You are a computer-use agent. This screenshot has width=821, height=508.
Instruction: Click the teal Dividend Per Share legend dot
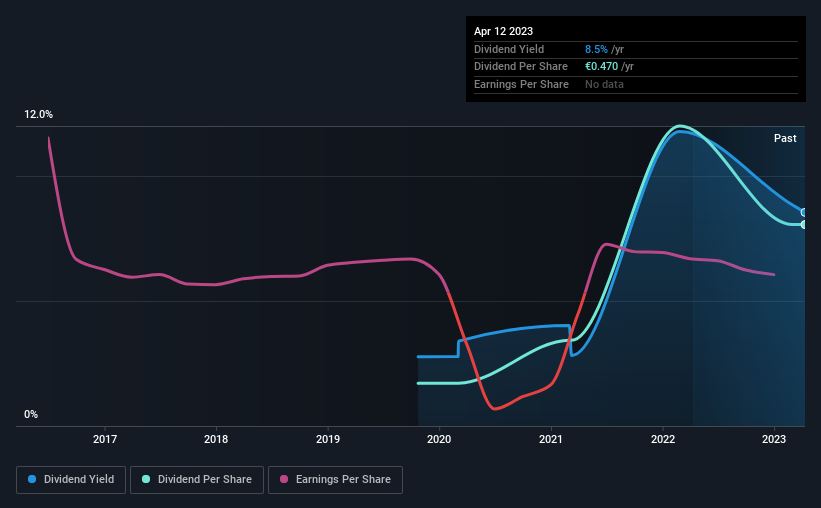click(146, 479)
